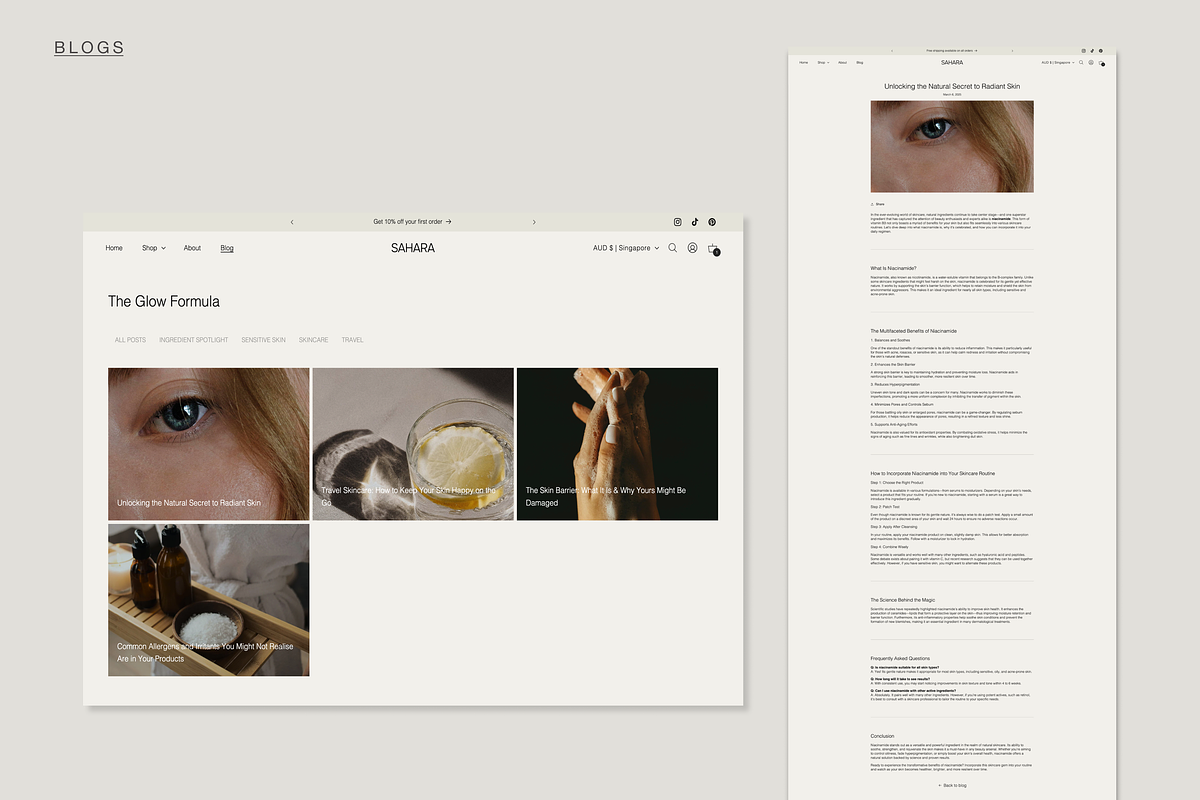Show previous announcement before 10% off message

click(x=292, y=222)
